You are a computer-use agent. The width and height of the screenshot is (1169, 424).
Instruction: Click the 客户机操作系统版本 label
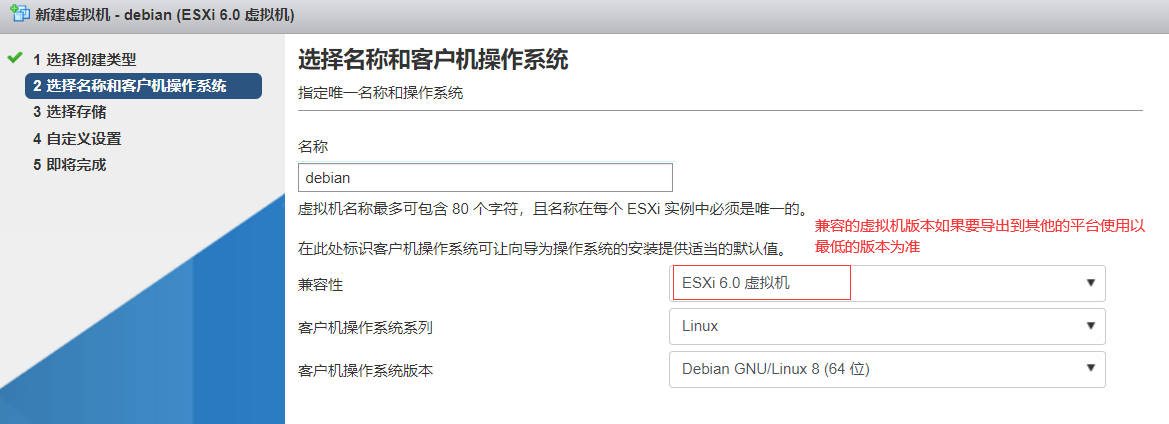click(365, 370)
